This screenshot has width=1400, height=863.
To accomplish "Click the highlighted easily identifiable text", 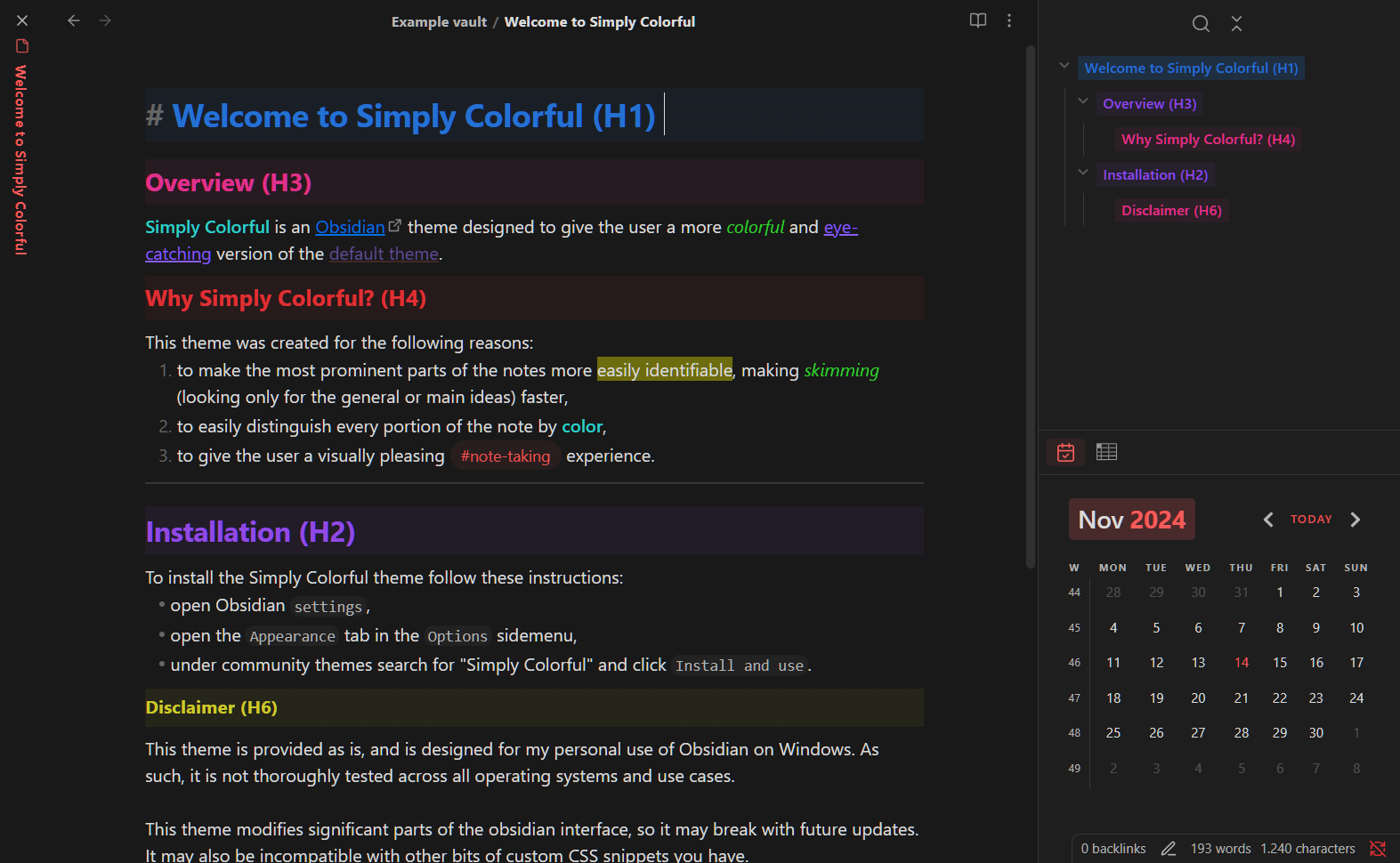I will 665,370.
